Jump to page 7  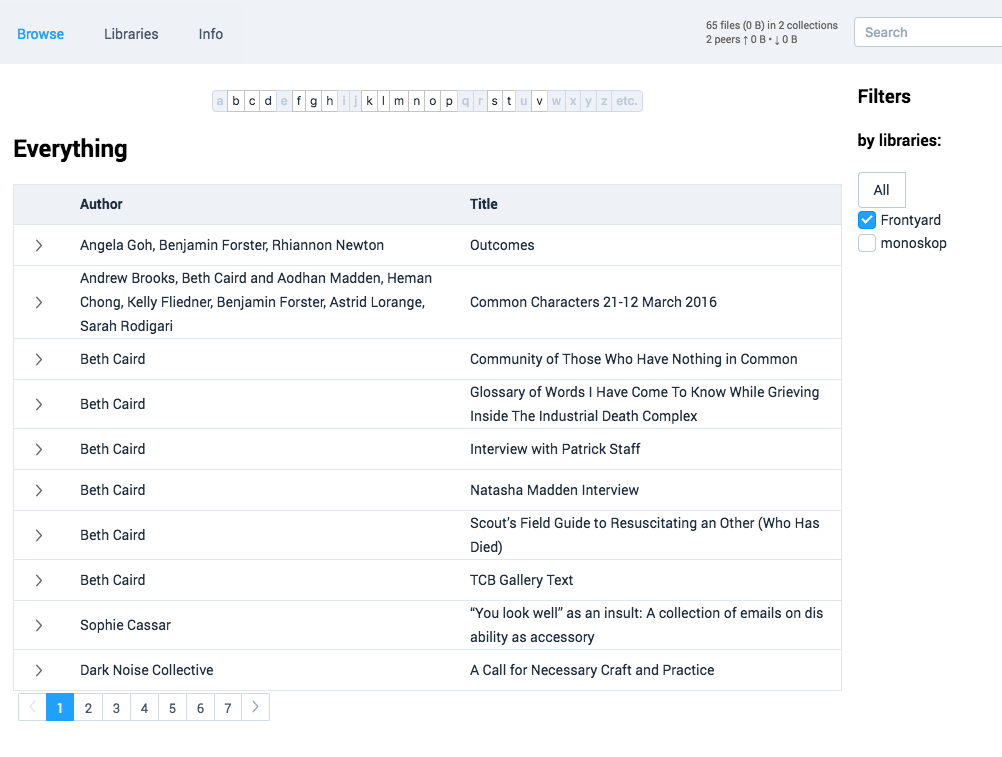click(x=227, y=707)
